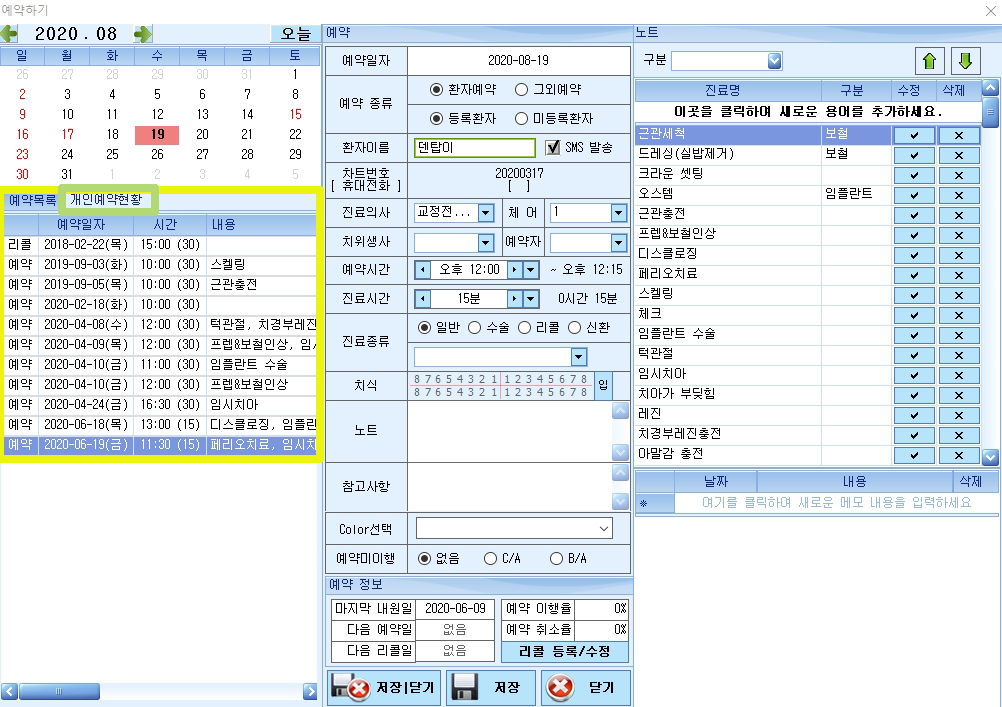Move note item down with green down arrow

[x=966, y=61]
